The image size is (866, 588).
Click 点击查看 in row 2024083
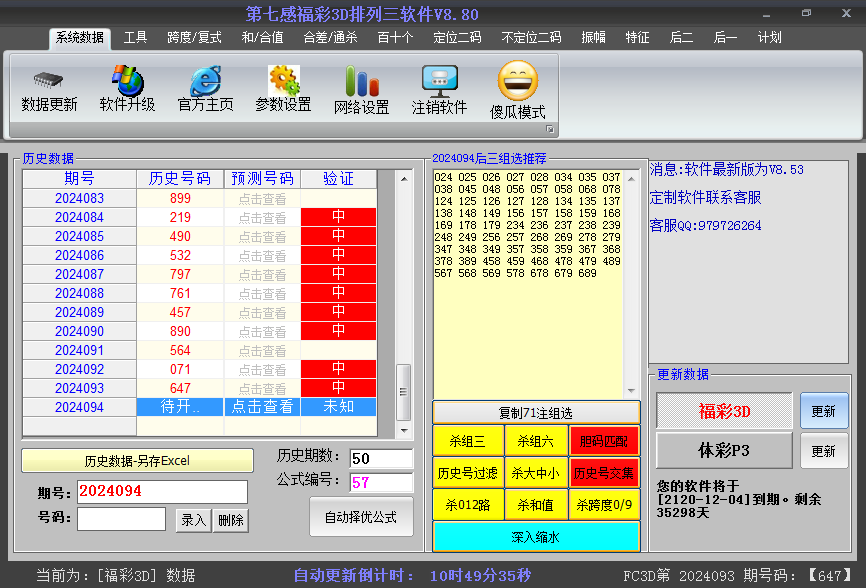click(x=262, y=199)
